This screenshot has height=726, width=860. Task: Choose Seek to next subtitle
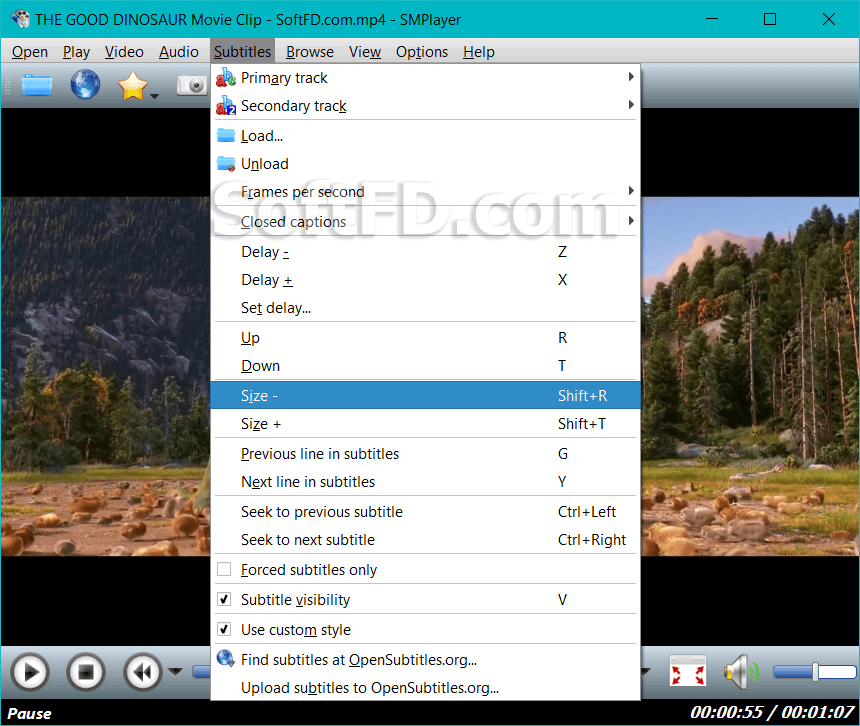(x=426, y=540)
